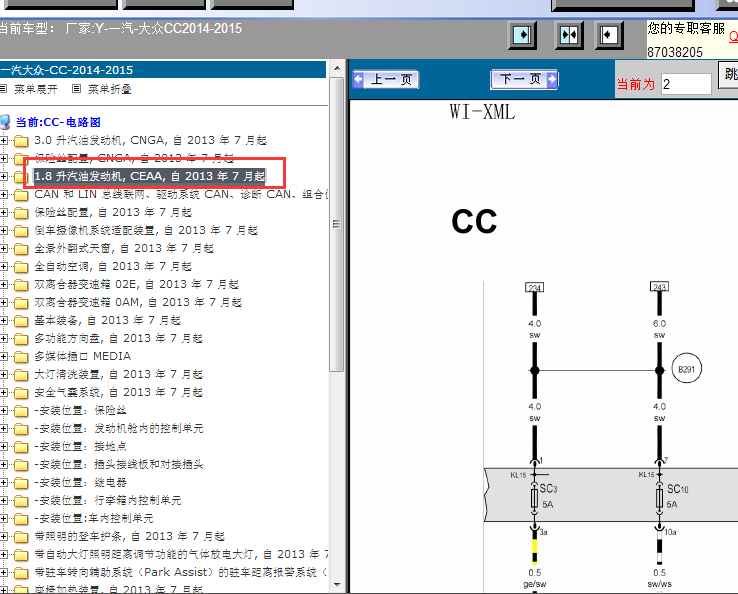The width and height of the screenshot is (738, 594).
Task: Expand the CAN 和 LIN 总线联网 node
Action: (4, 194)
